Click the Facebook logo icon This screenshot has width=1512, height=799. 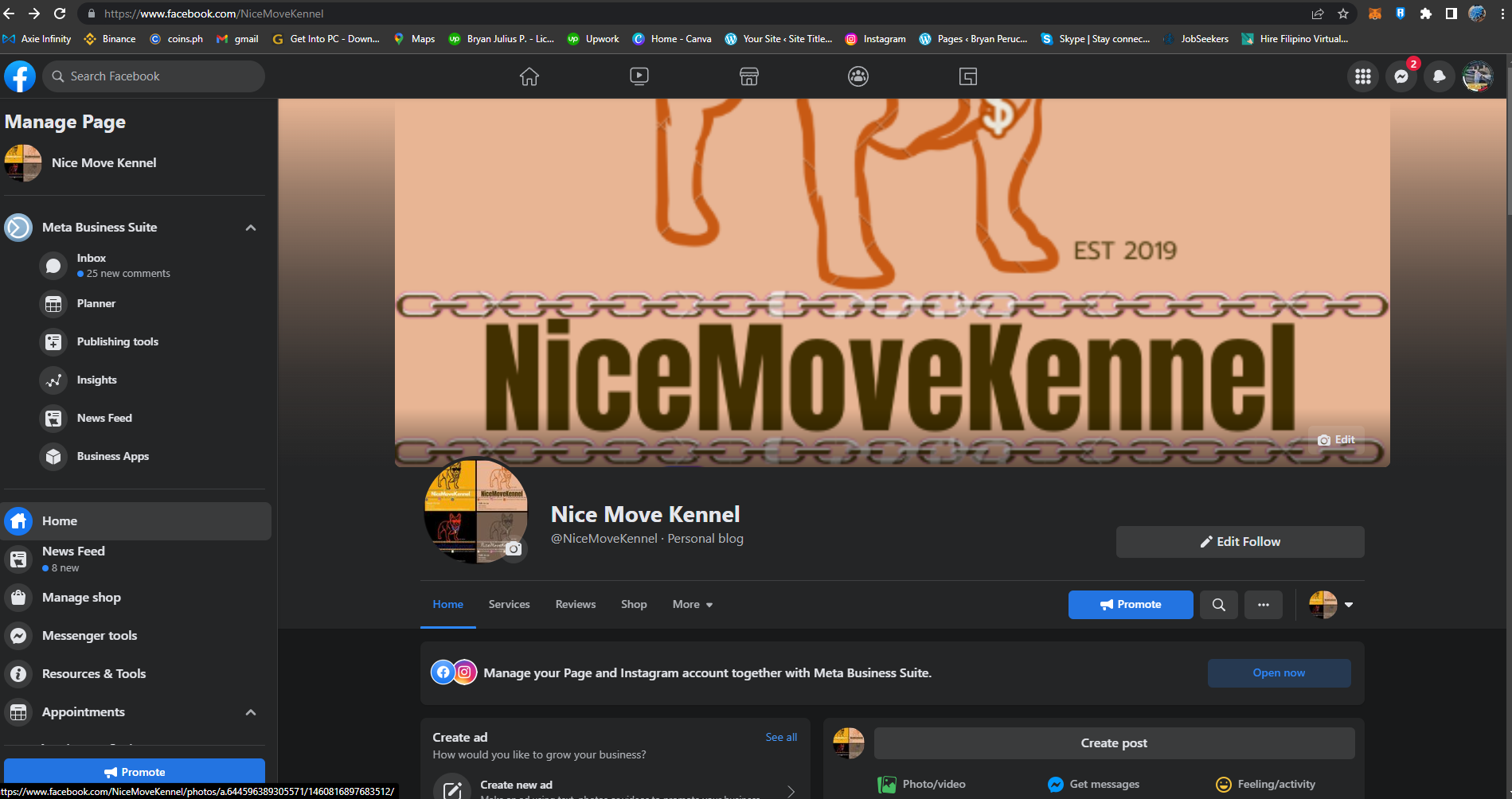20,76
